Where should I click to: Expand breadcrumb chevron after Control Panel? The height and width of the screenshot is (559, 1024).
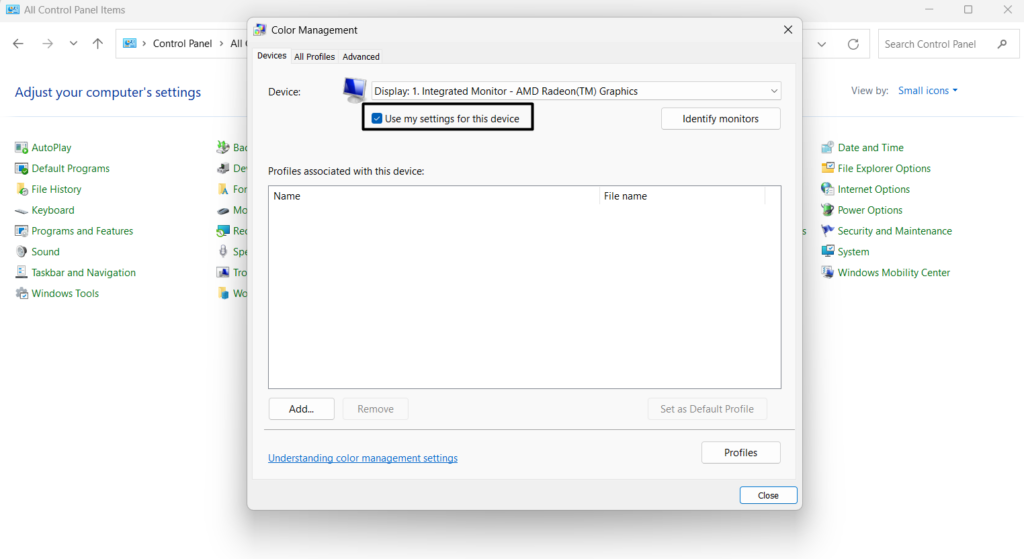click(221, 44)
